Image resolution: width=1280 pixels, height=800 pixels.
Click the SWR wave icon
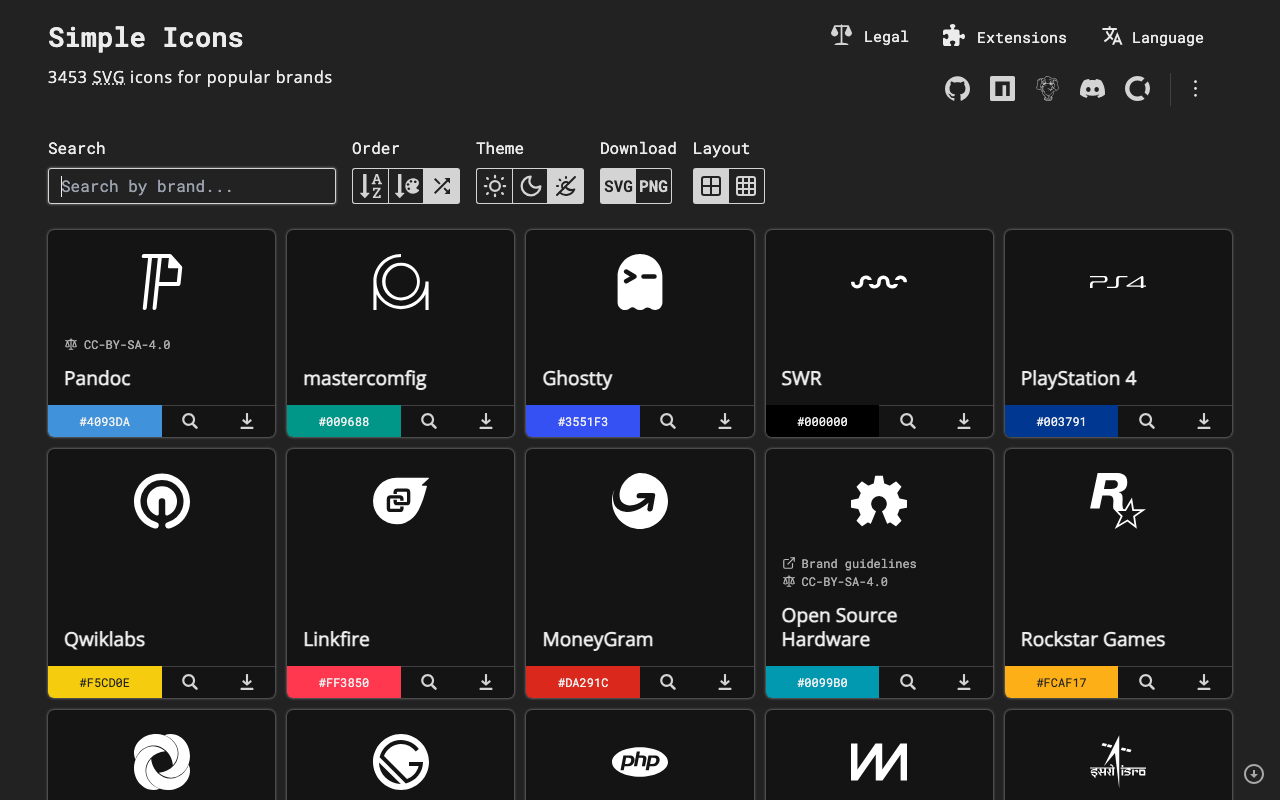coord(879,282)
